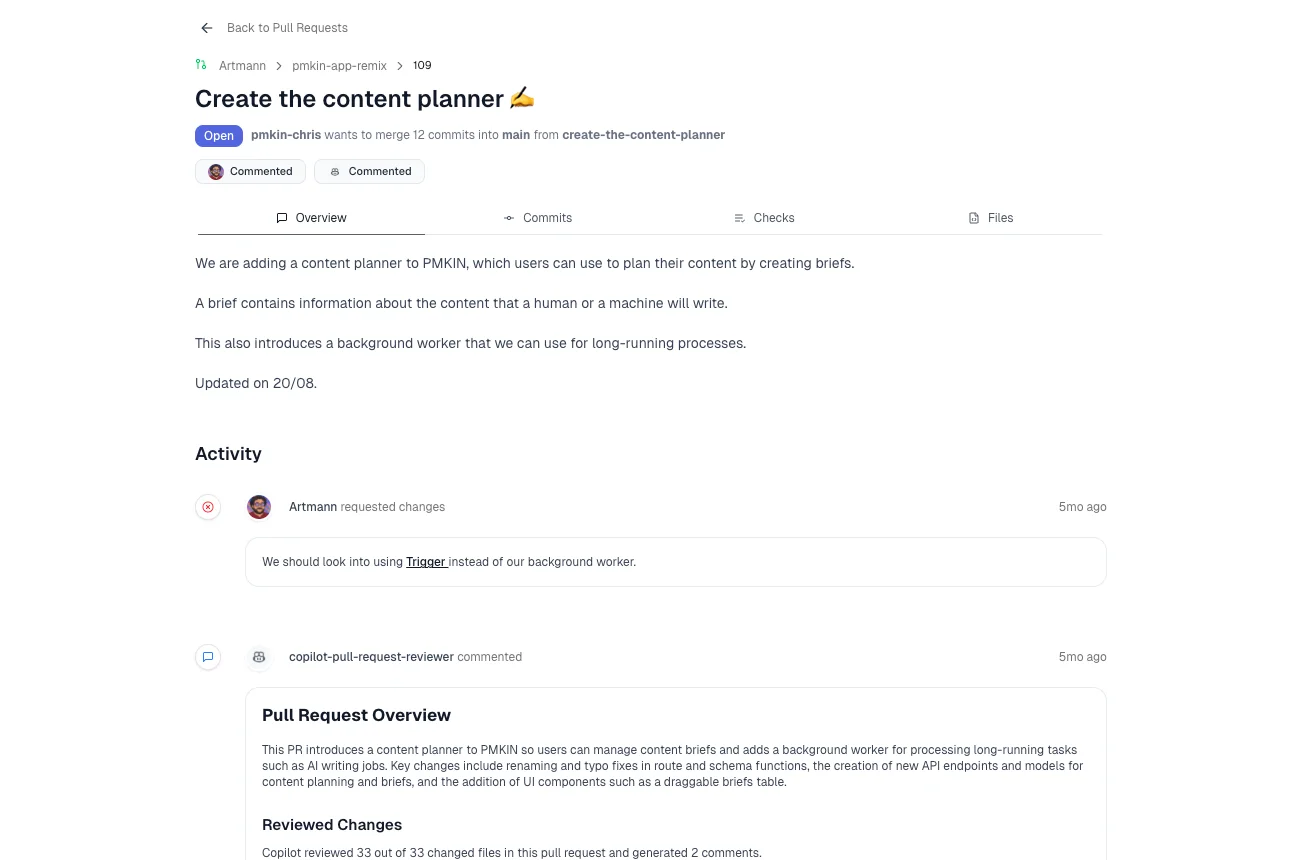Click the back arrow icon
Image resolution: width=1302 pixels, height=860 pixels.
(x=207, y=28)
